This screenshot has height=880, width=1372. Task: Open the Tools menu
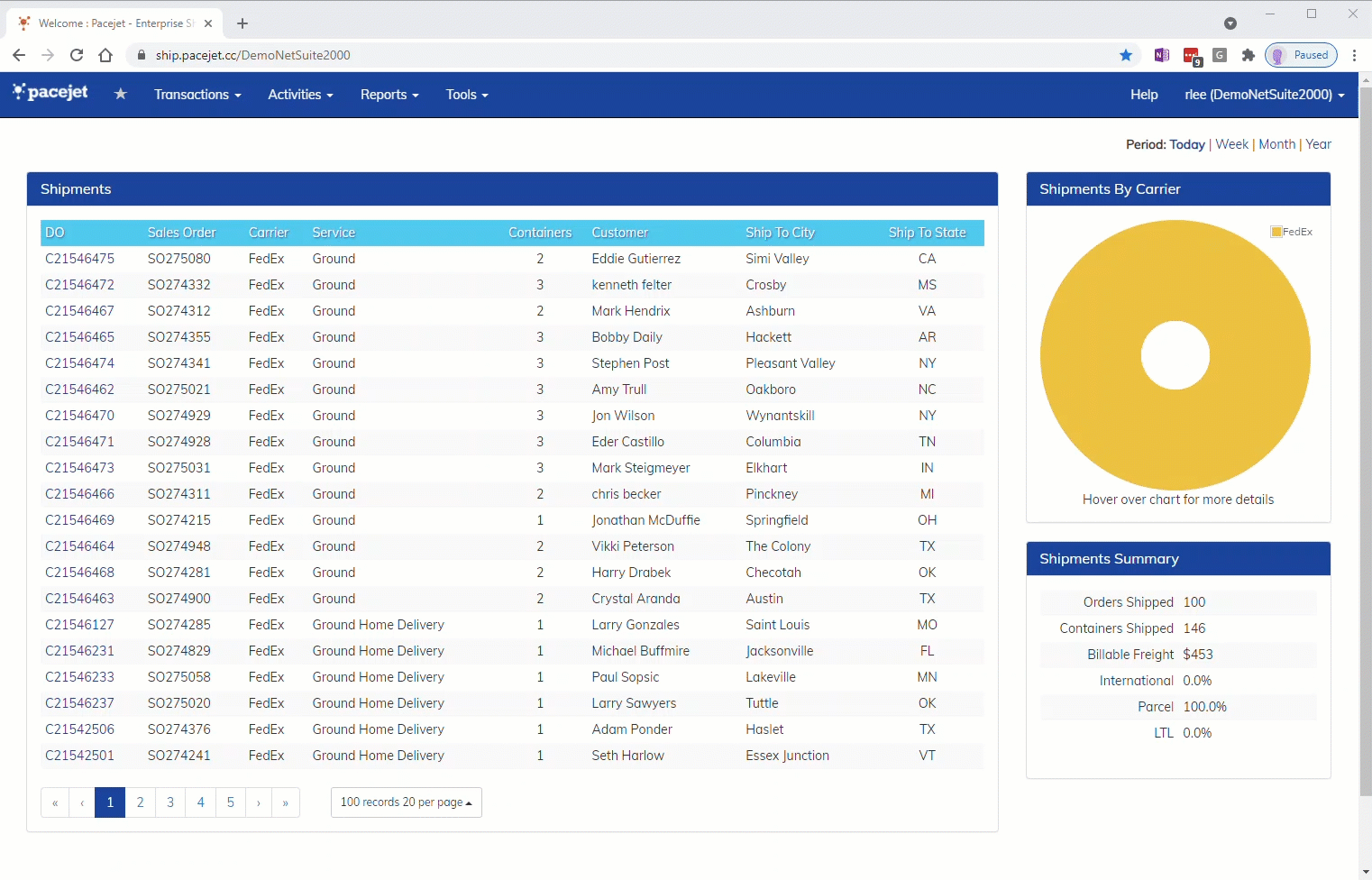[x=467, y=95]
